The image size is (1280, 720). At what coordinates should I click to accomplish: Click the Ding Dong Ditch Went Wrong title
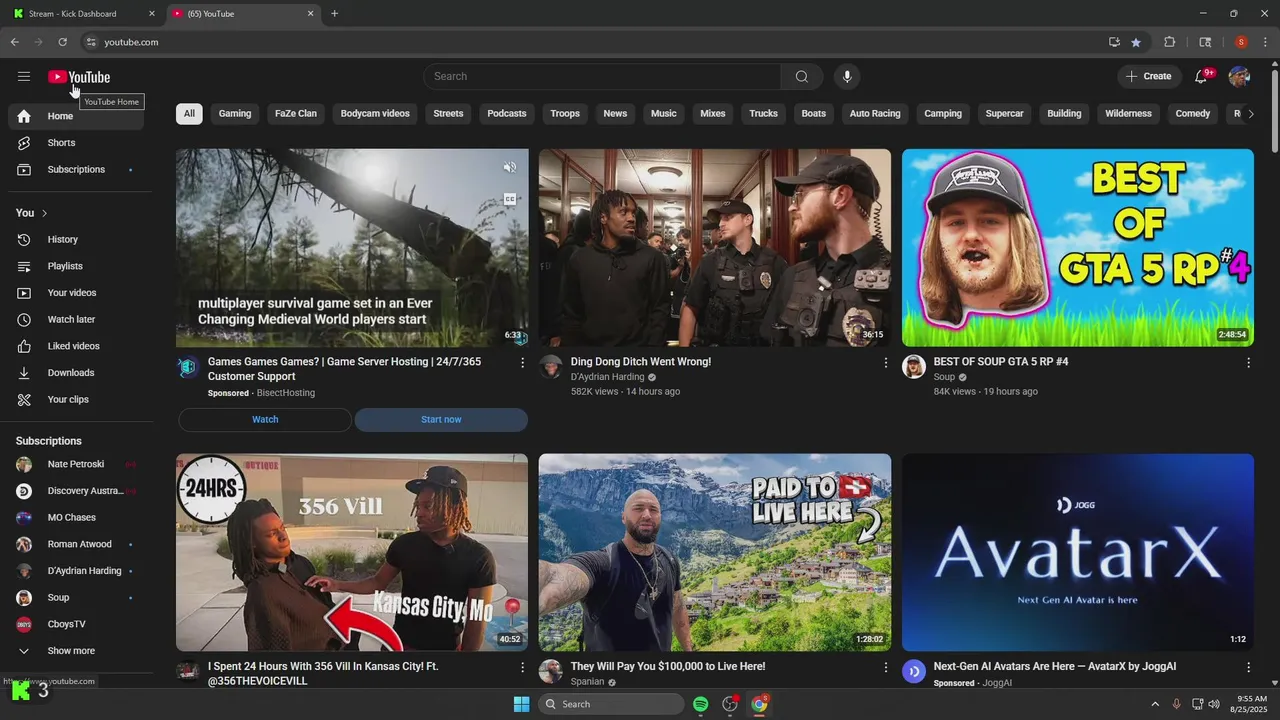(x=641, y=362)
